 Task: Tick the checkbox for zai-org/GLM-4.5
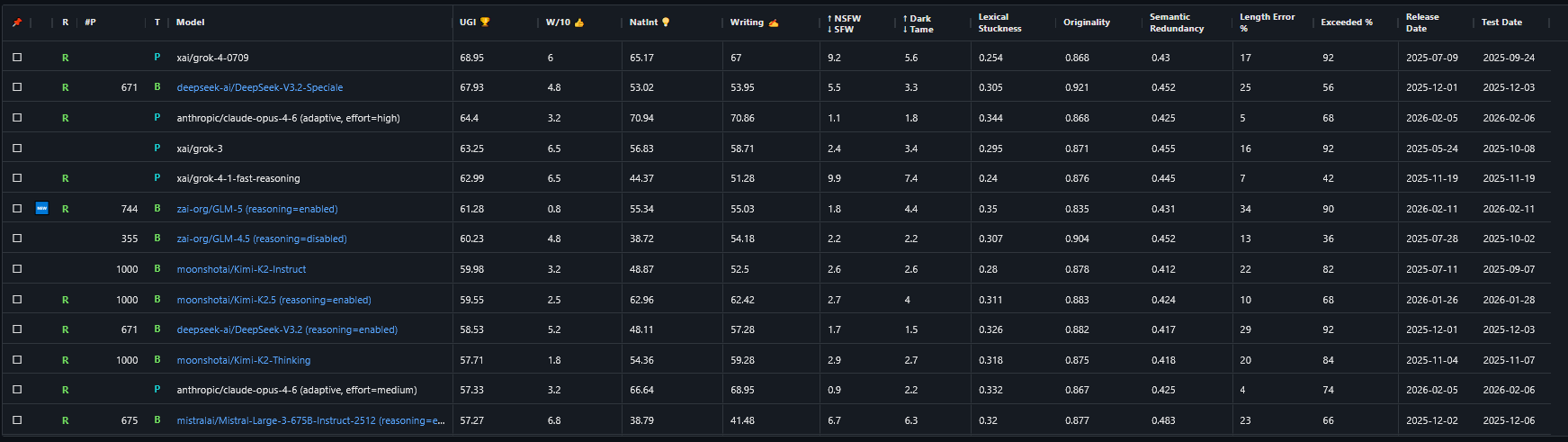coord(17,239)
